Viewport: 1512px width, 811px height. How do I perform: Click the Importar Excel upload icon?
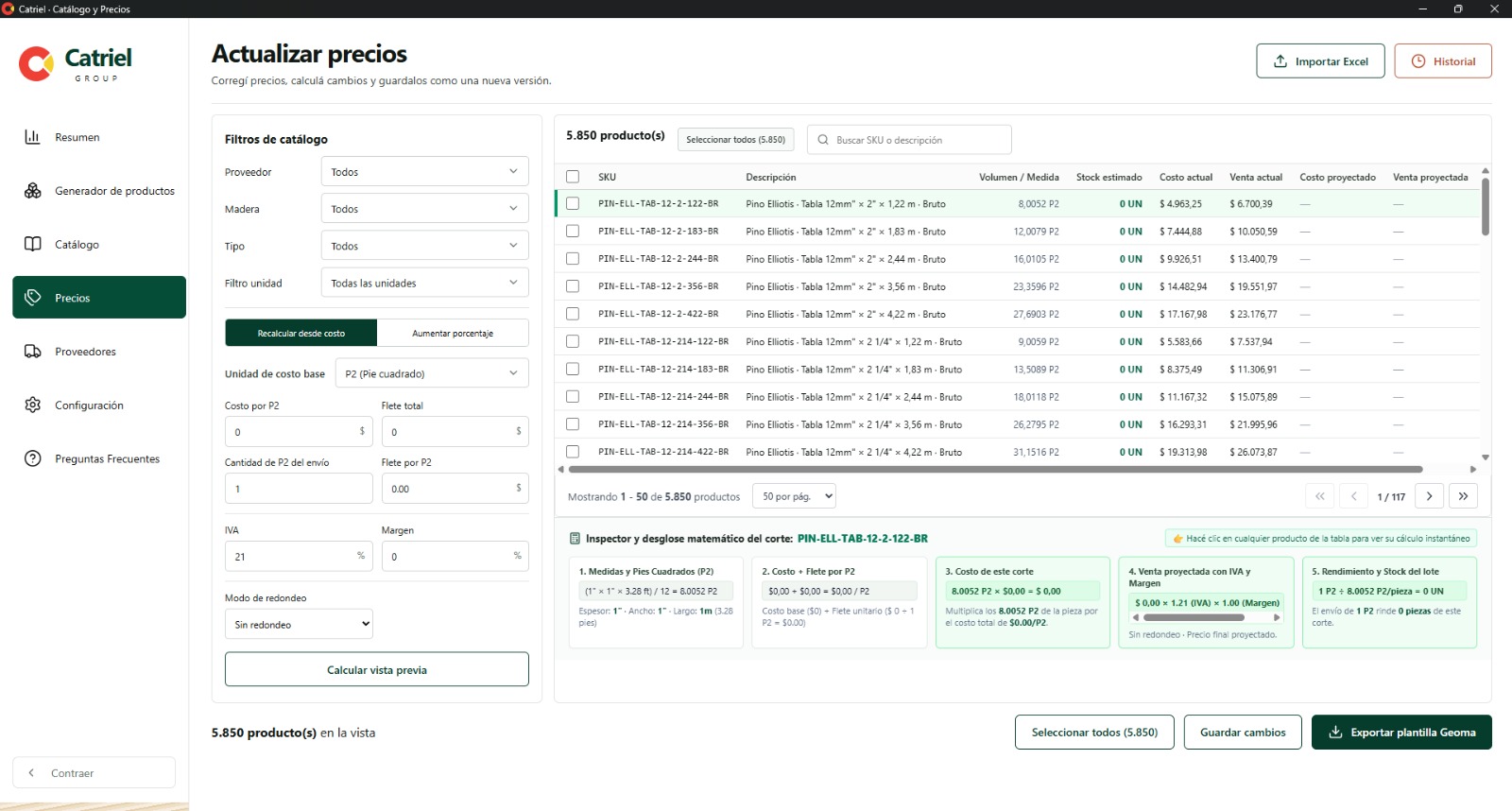(x=1280, y=61)
